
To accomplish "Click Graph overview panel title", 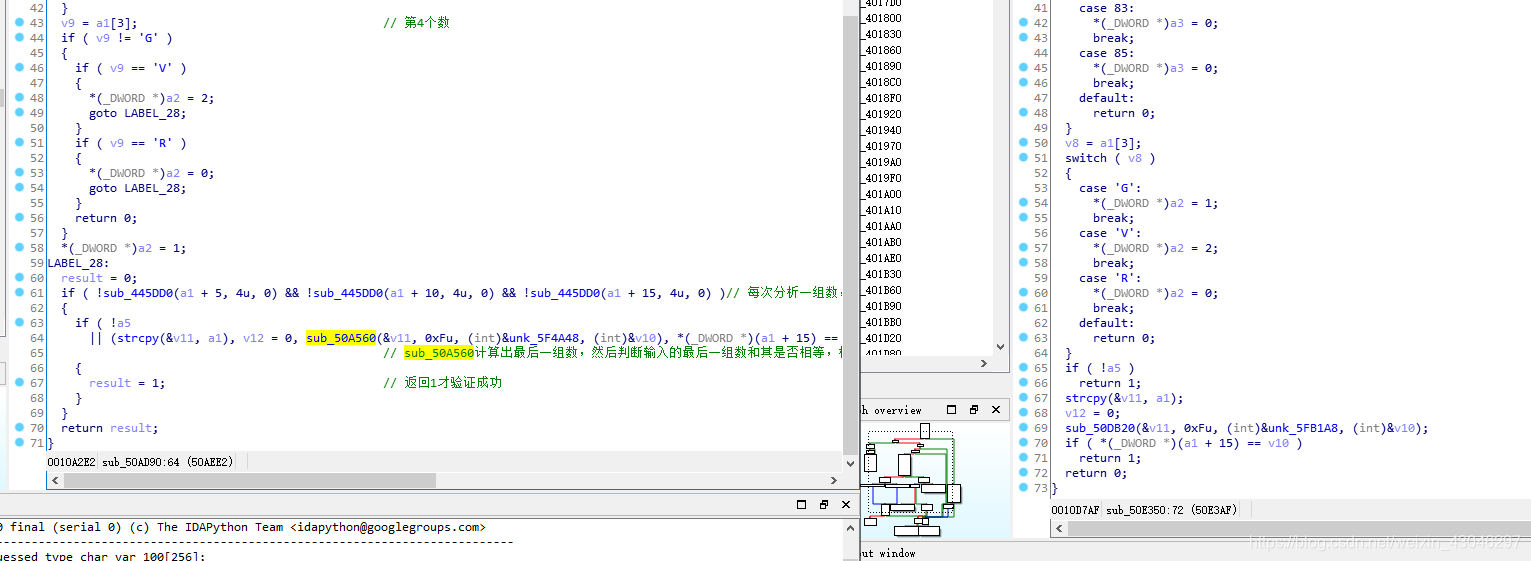I will coord(891,409).
